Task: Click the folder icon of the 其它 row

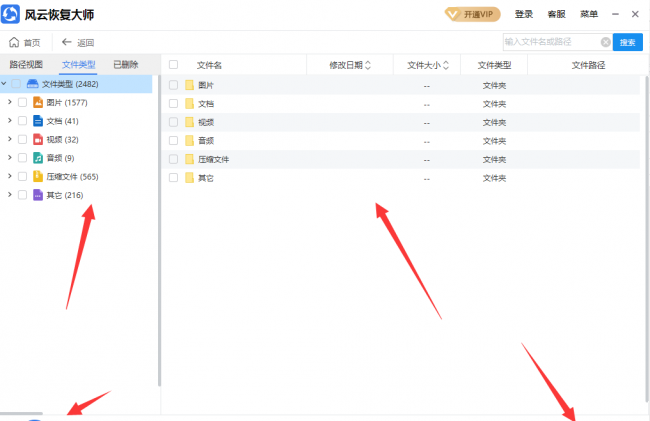Action: [x=189, y=178]
